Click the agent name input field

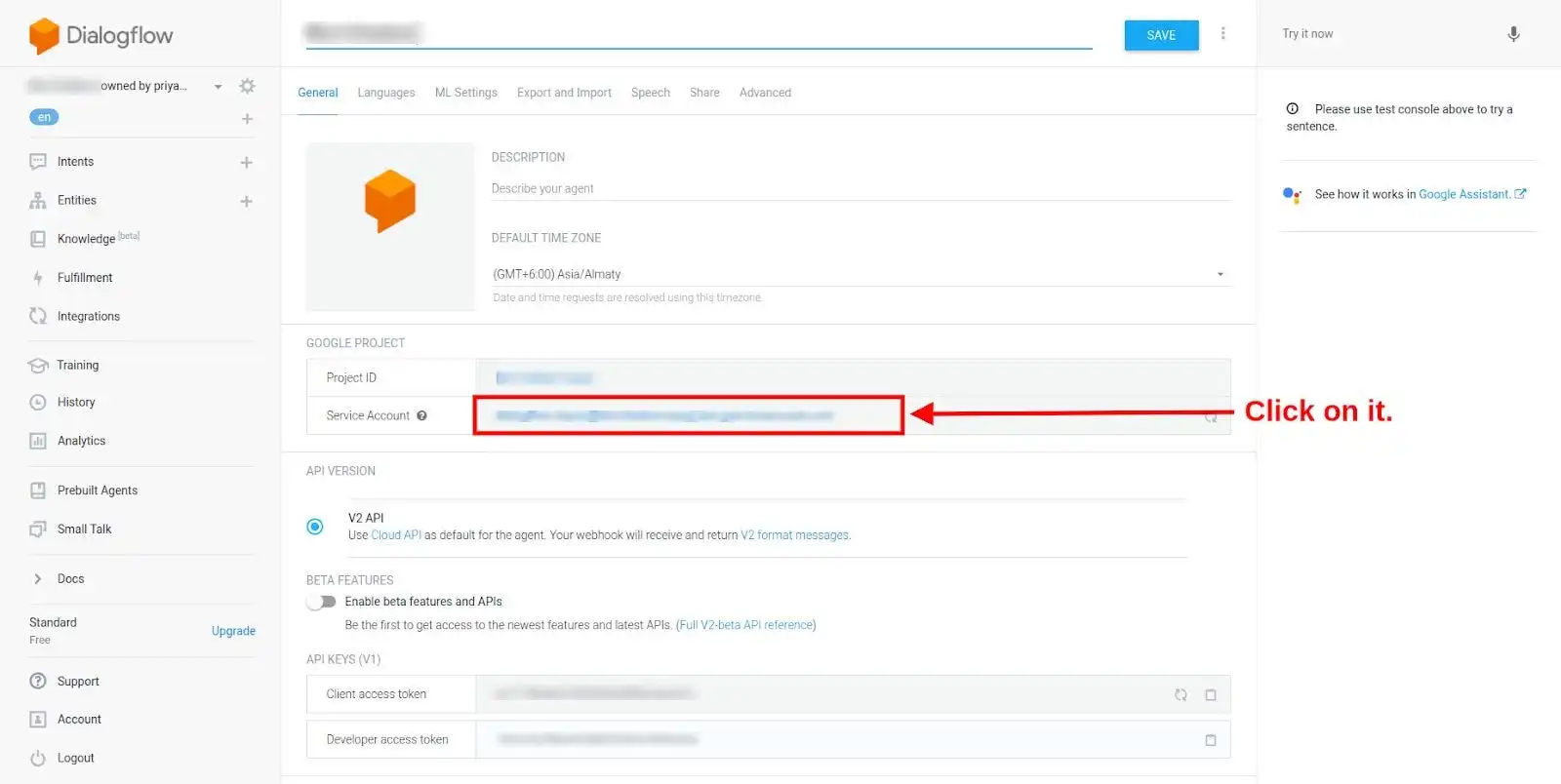tap(699, 33)
